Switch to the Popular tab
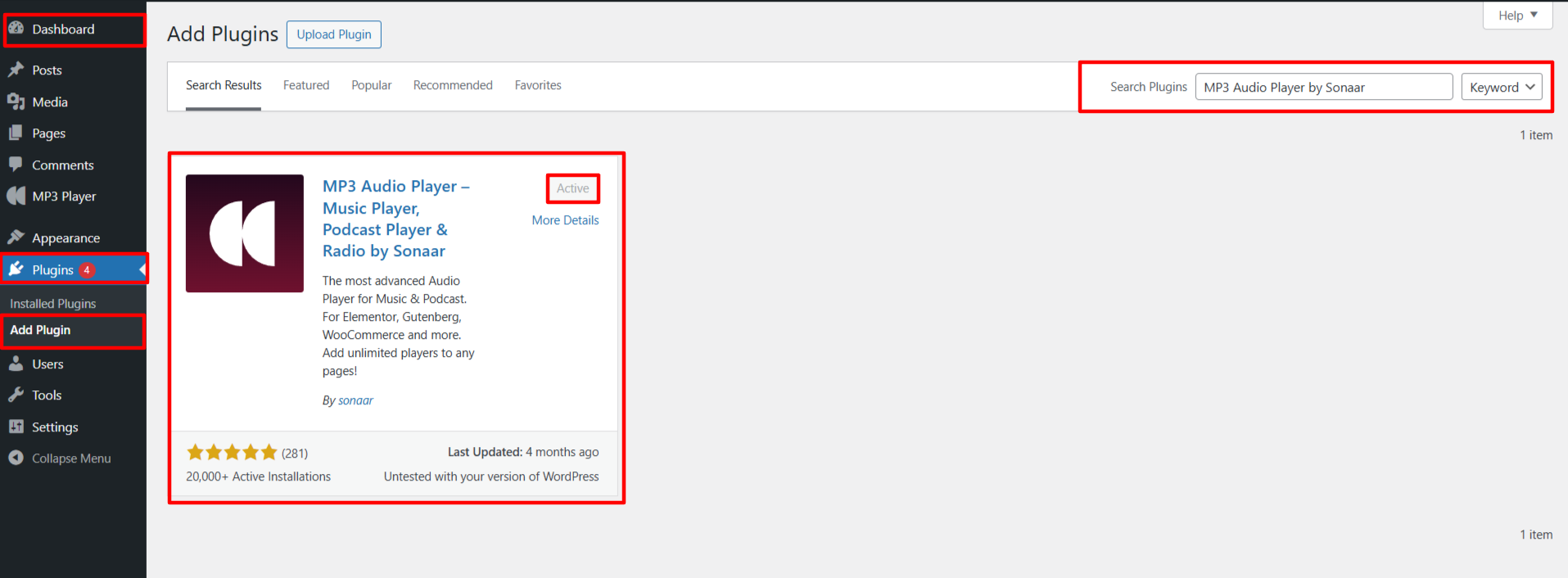 point(371,85)
